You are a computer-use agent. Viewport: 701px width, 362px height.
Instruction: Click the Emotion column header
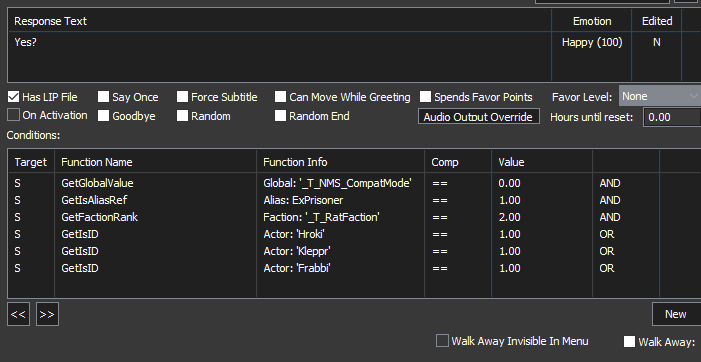click(x=592, y=21)
